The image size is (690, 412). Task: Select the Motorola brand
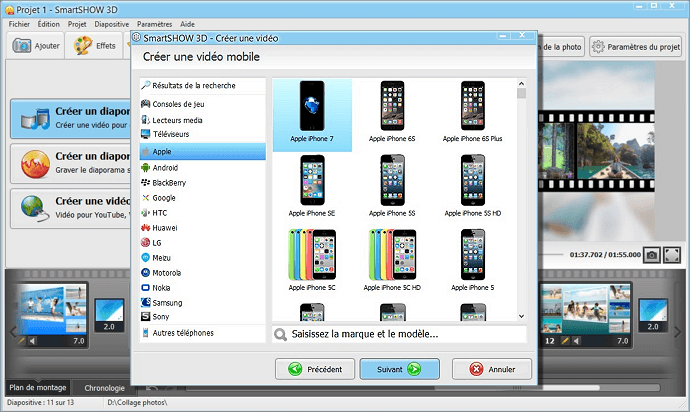[x=203, y=272]
